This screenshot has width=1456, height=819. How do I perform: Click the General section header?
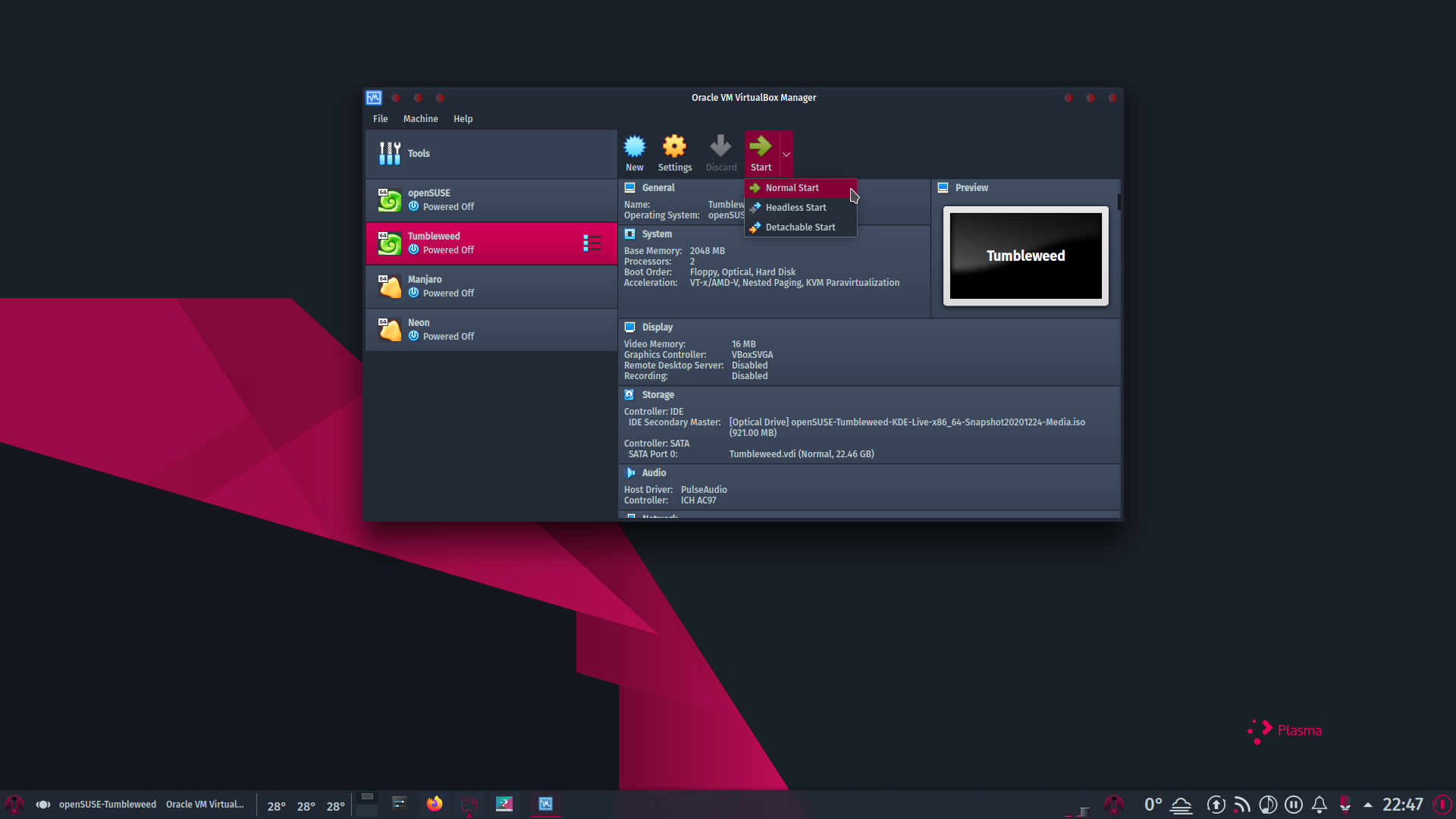pos(657,188)
